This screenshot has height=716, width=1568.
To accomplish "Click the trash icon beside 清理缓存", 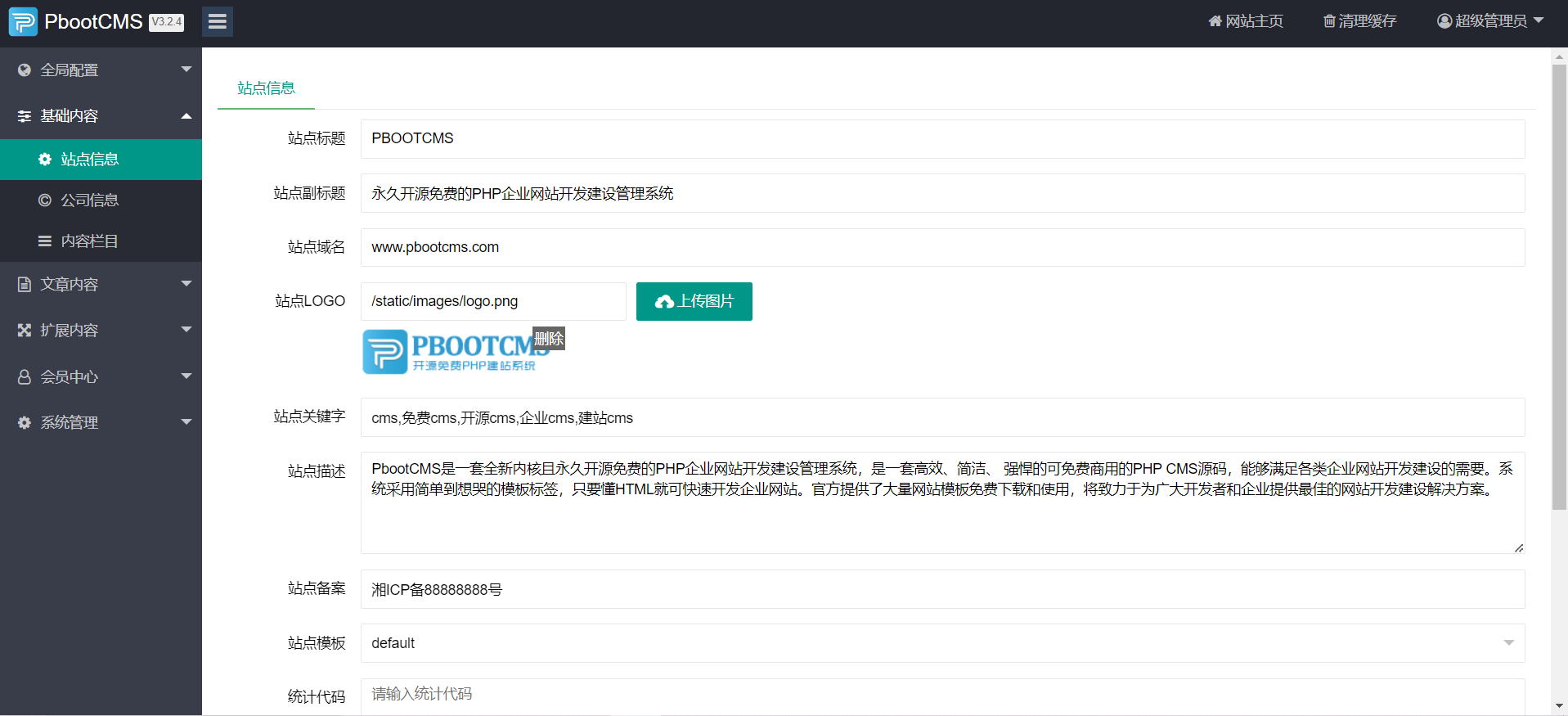I will pyautogui.click(x=1329, y=21).
